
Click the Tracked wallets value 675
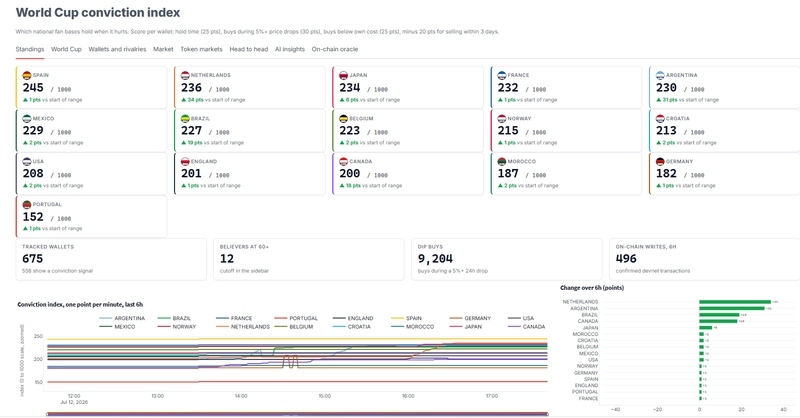33,259
